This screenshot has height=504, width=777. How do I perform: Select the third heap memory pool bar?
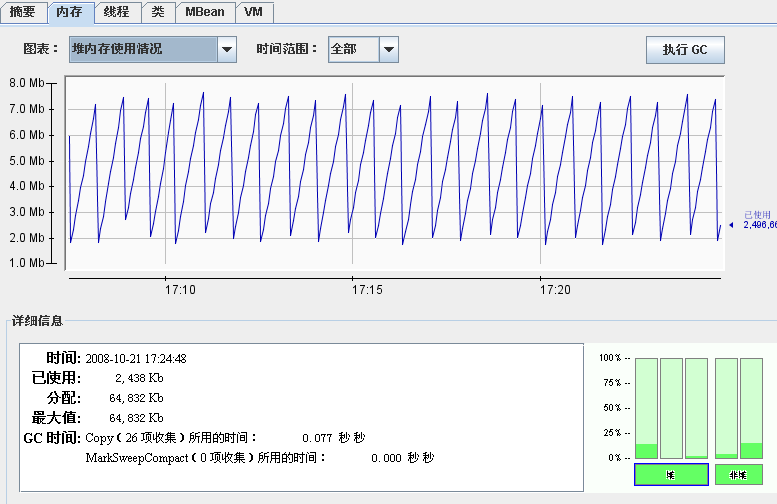(696, 408)
